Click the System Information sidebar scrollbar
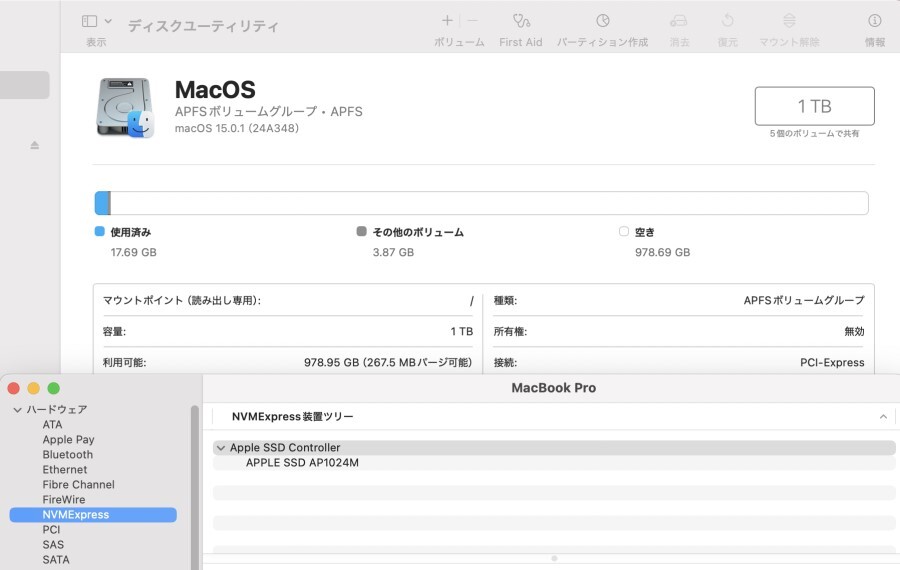 195,487
